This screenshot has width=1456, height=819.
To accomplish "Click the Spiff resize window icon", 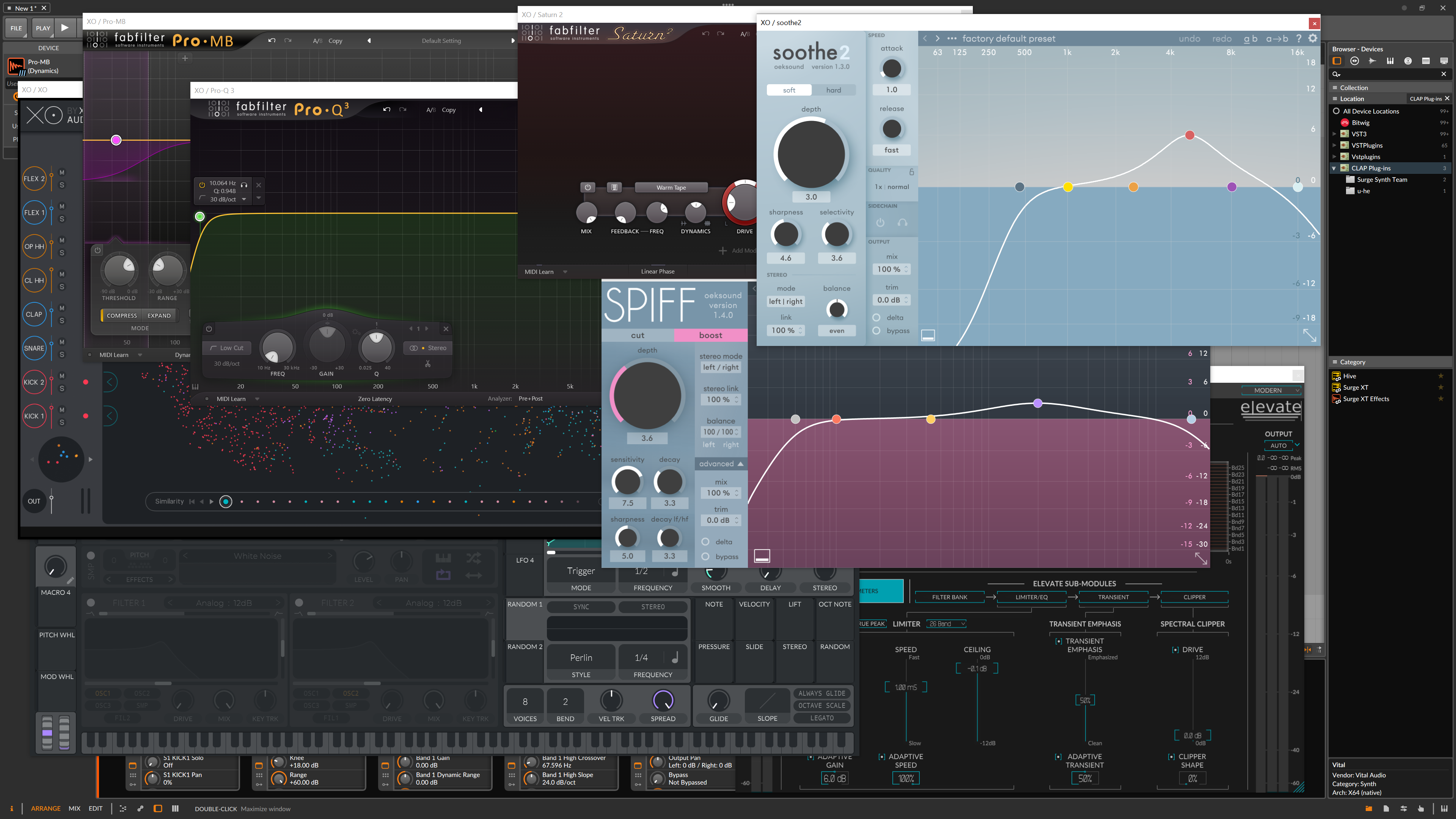I will pos(1200,558).
